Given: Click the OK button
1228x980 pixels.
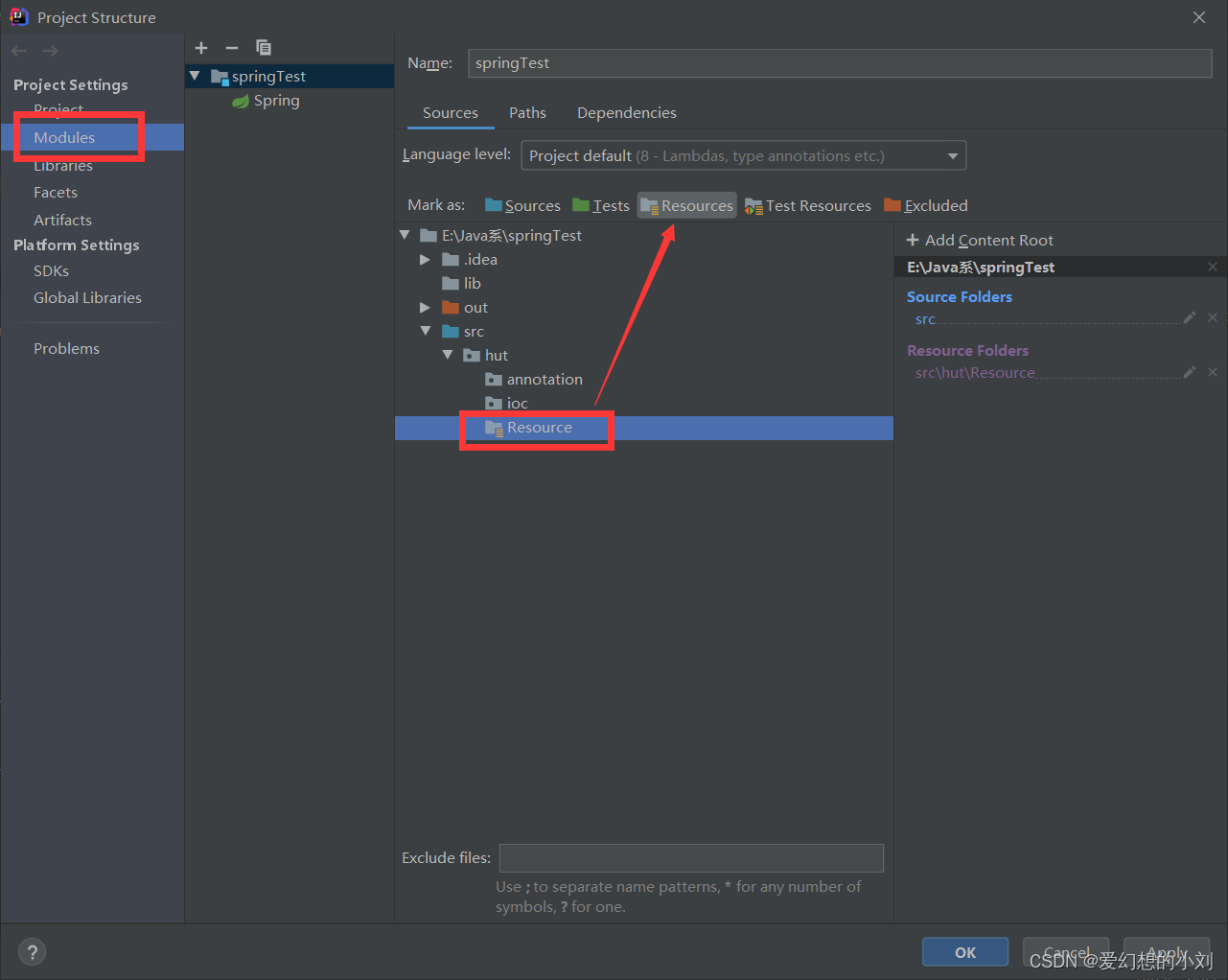Looking at the screenshot, I should [x=965, y=952].
